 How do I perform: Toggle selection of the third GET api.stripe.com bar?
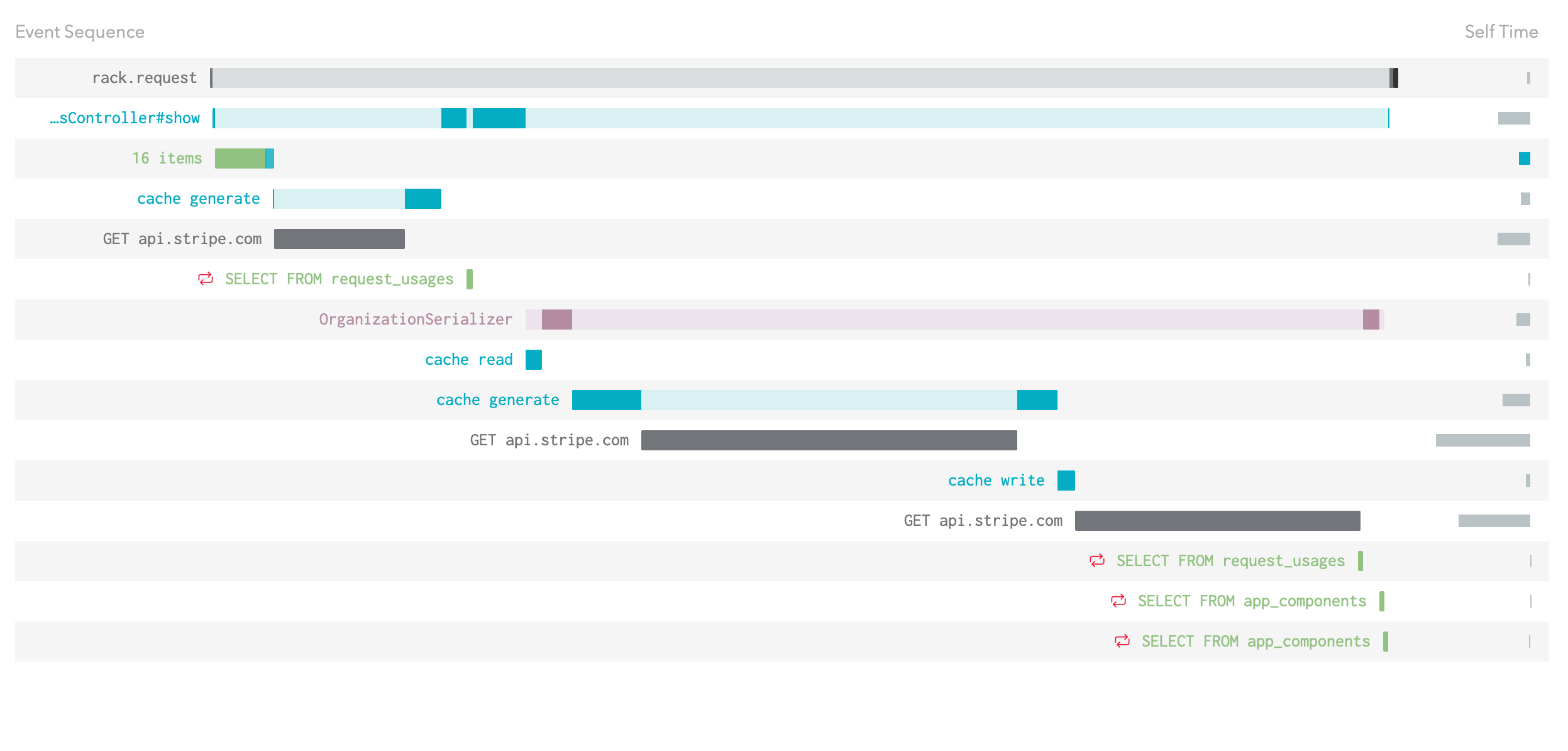pos(1218,520)
